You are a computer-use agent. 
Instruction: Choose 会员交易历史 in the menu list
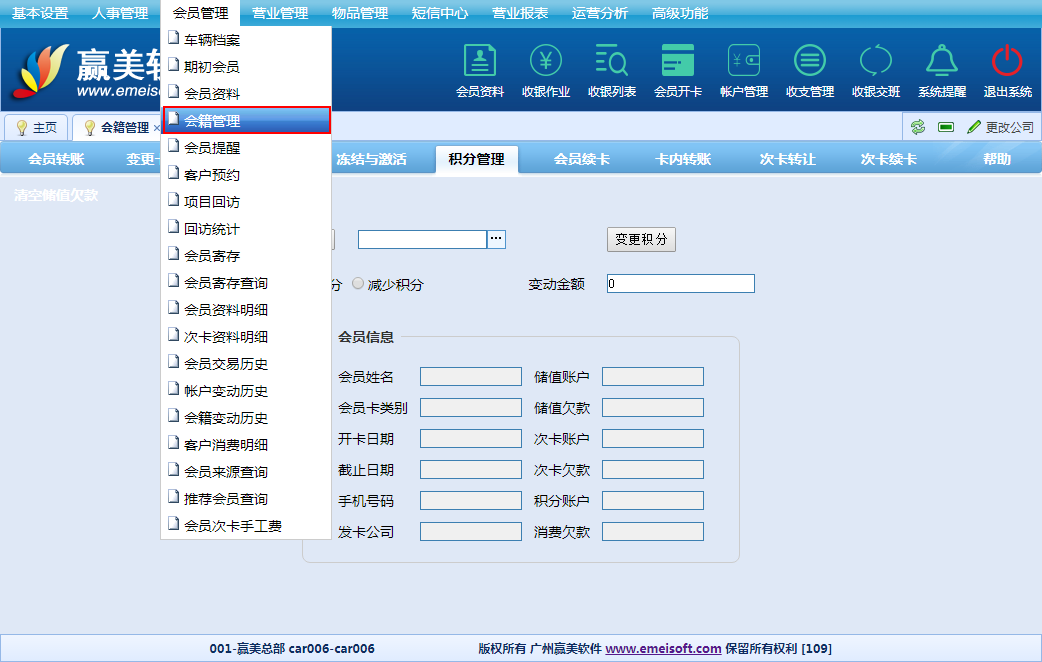(226, 364)
